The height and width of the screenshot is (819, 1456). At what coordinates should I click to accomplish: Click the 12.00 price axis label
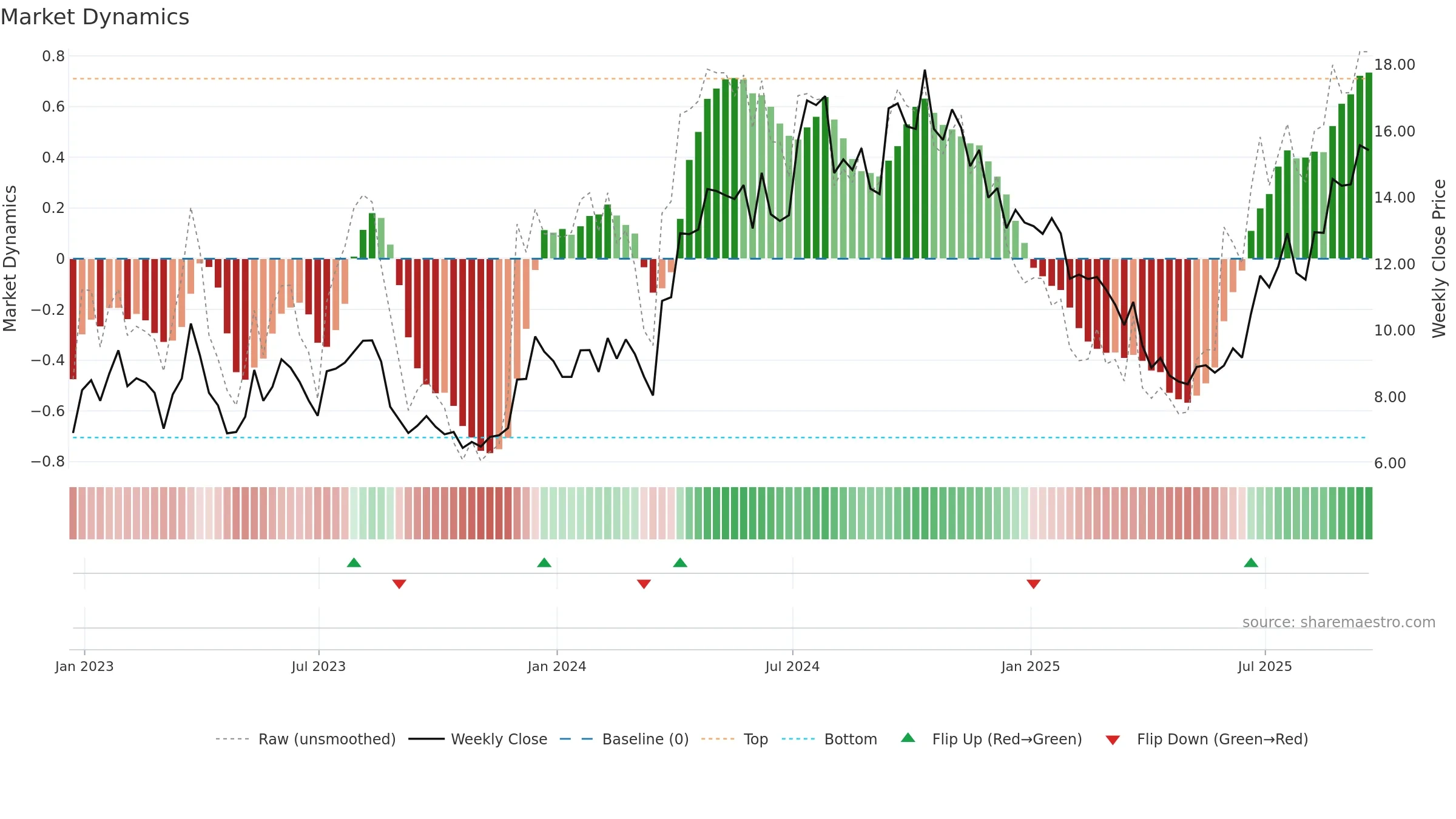(1394, 265)
